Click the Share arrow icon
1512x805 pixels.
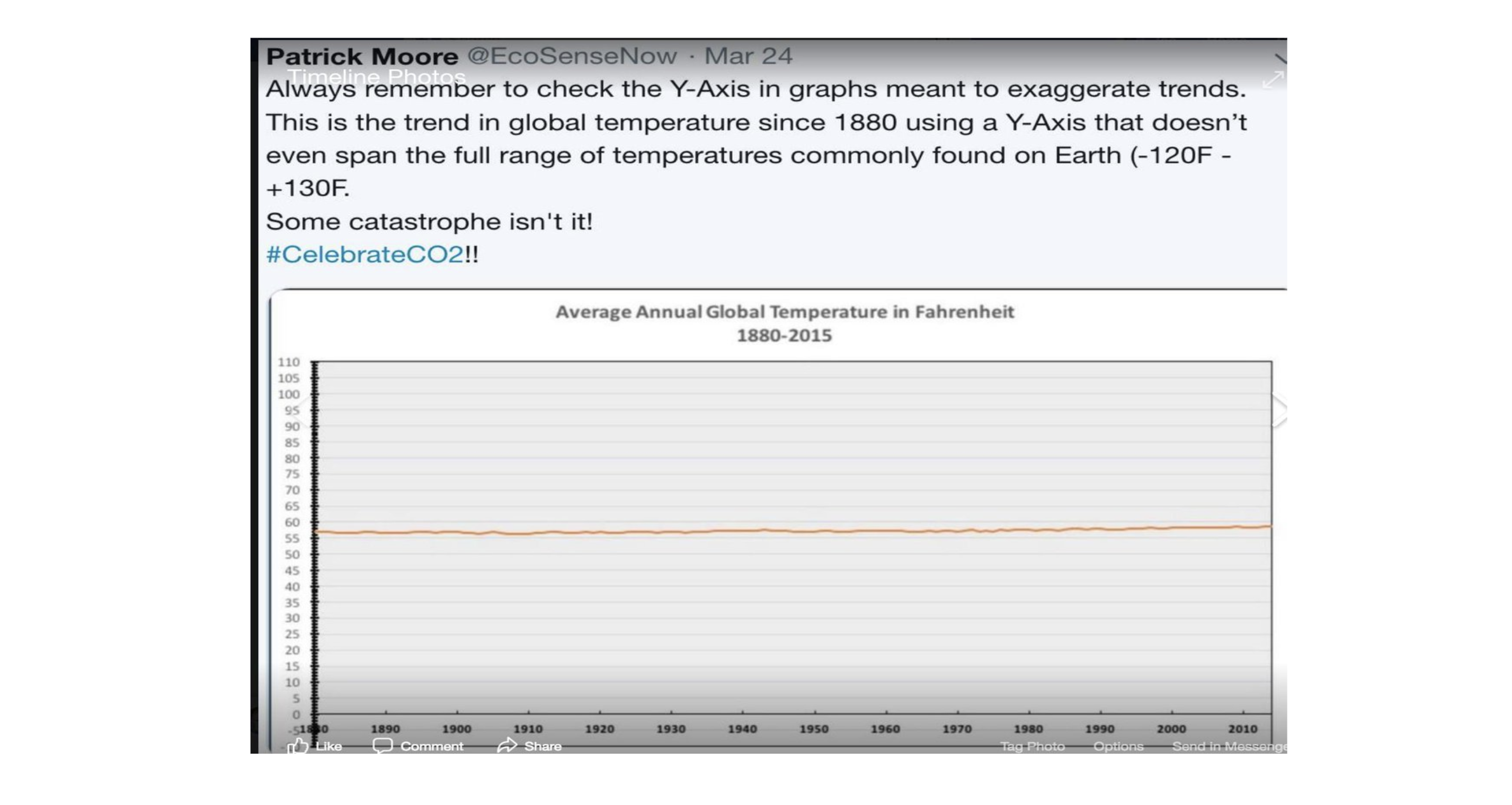pos(506,746)
